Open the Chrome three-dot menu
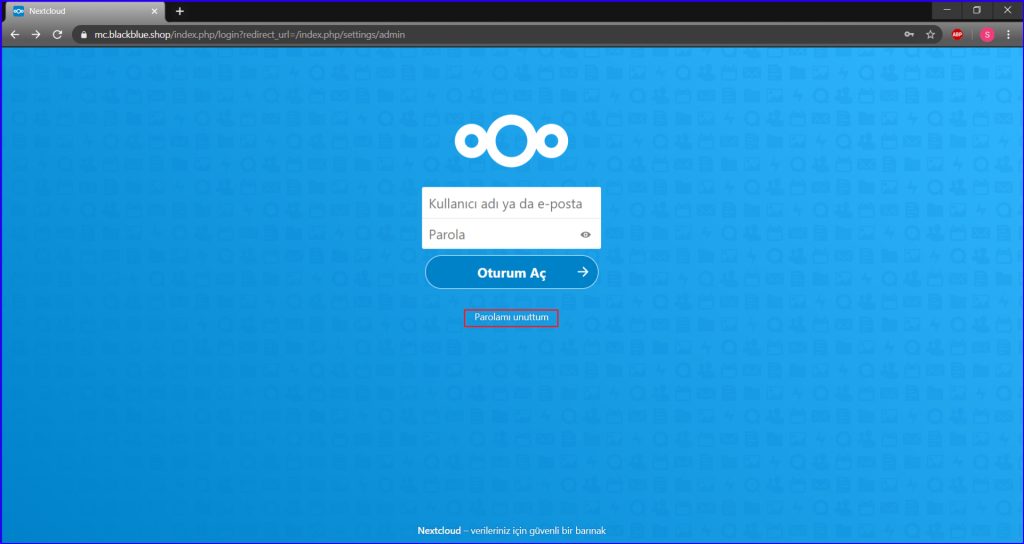The width and height of the screenshot is (1024, 544). pos(1009,35)
